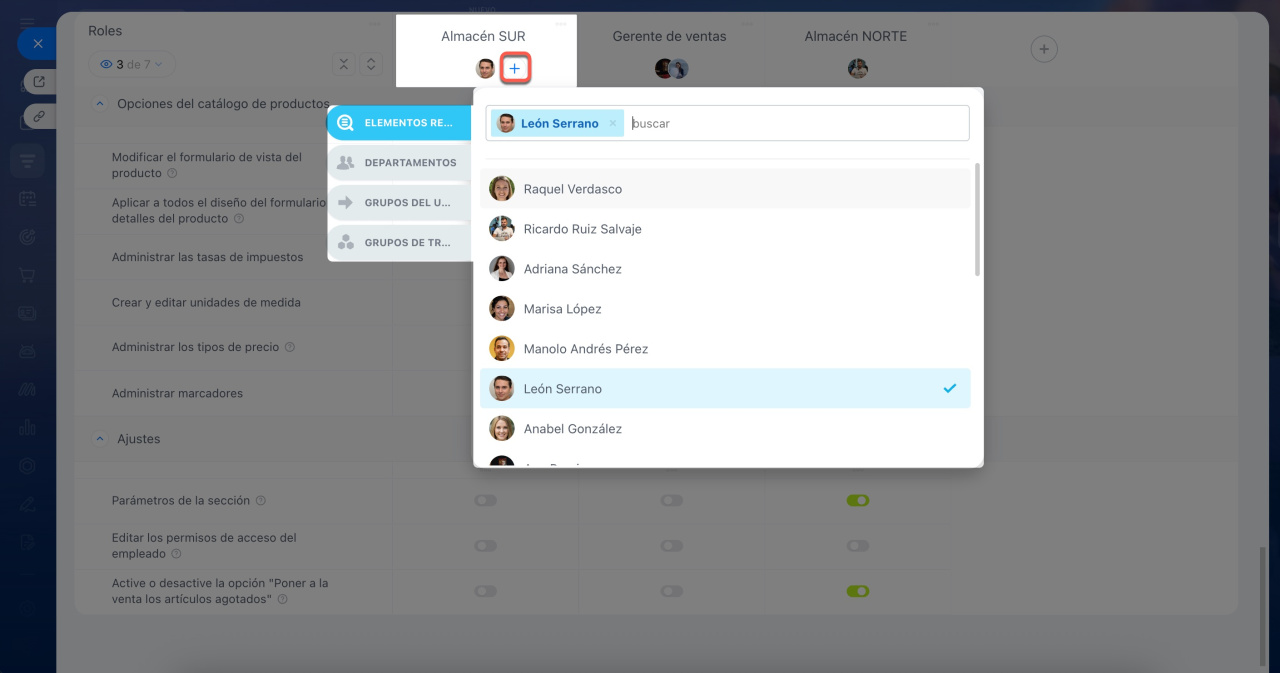Open help tooltip for Administrar los tipos de precio
This screenshot has width=1280, height=673.
coord(290,348)
